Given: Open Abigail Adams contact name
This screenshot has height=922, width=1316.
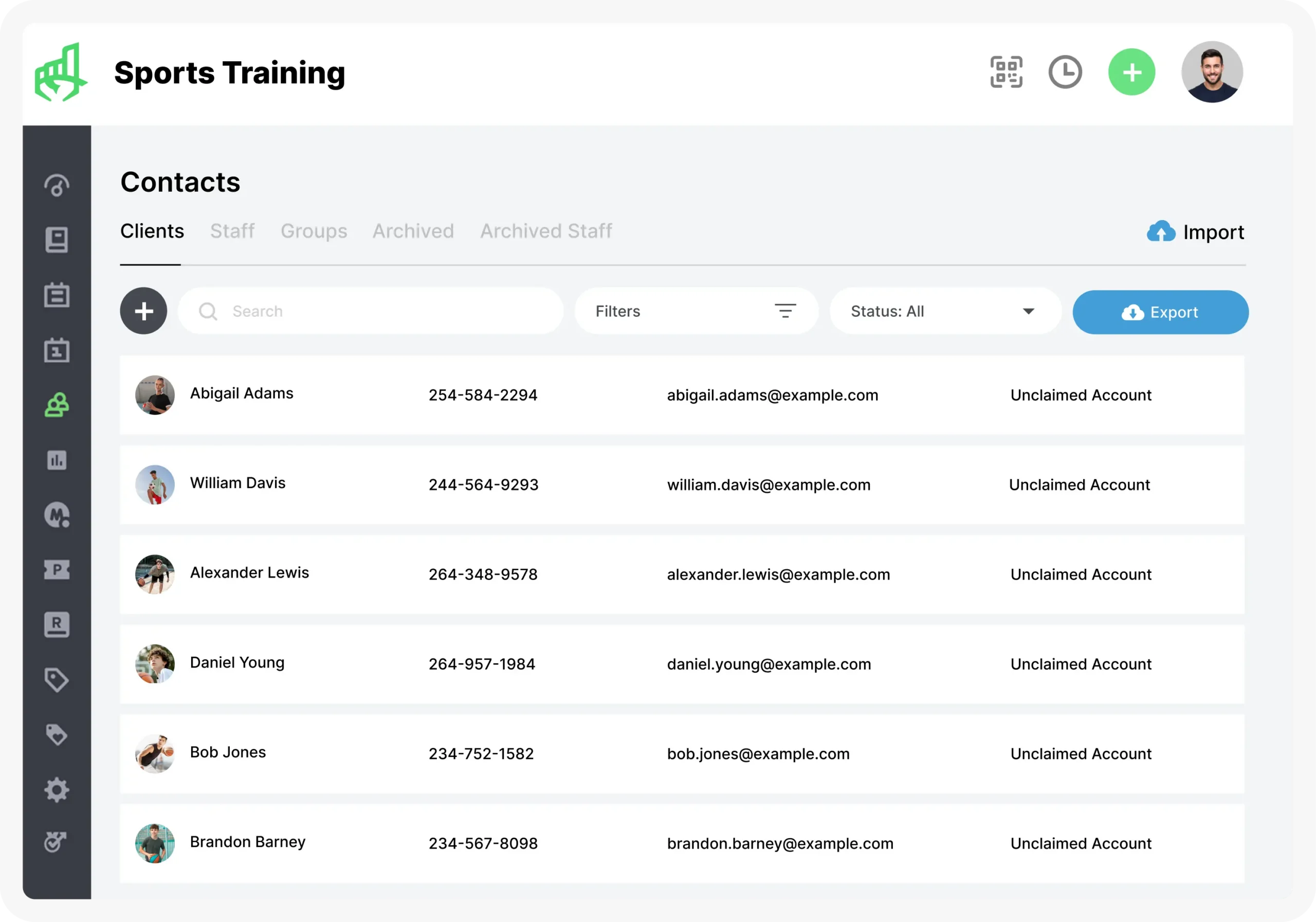Looking at the screenshot, I should pos(241,393).
